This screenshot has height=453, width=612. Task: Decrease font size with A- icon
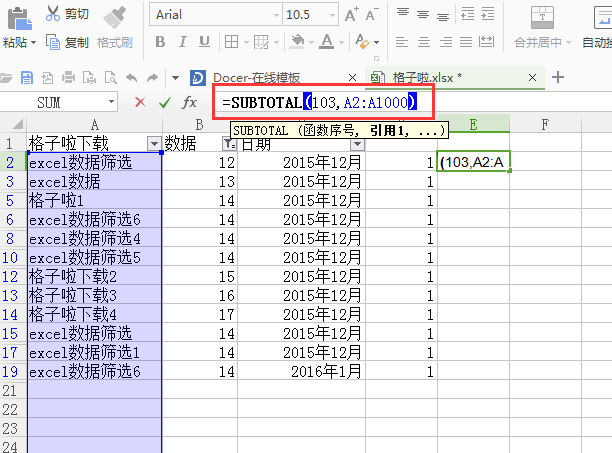coord(372,15)
